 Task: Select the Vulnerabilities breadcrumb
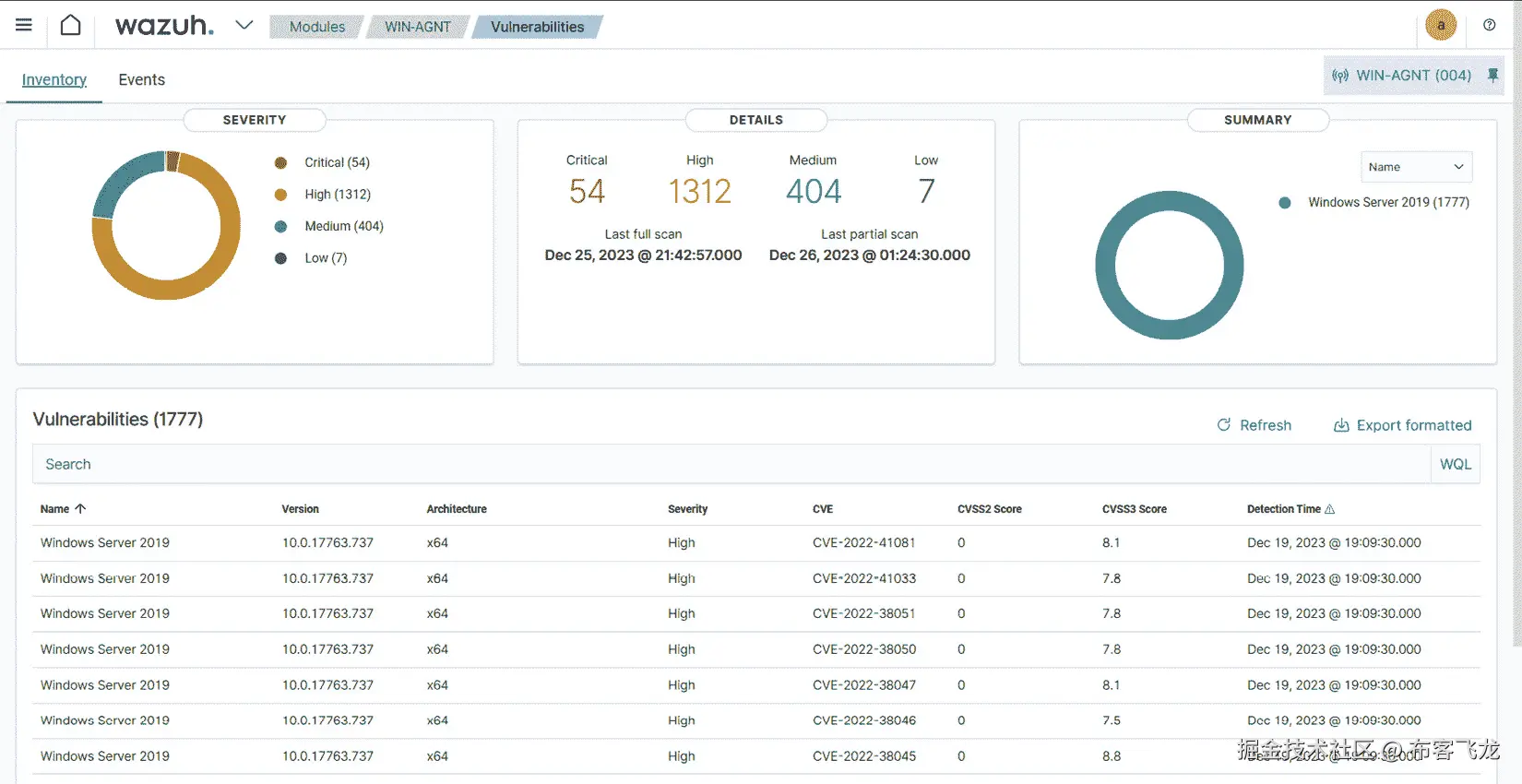(x=538, y=27)
